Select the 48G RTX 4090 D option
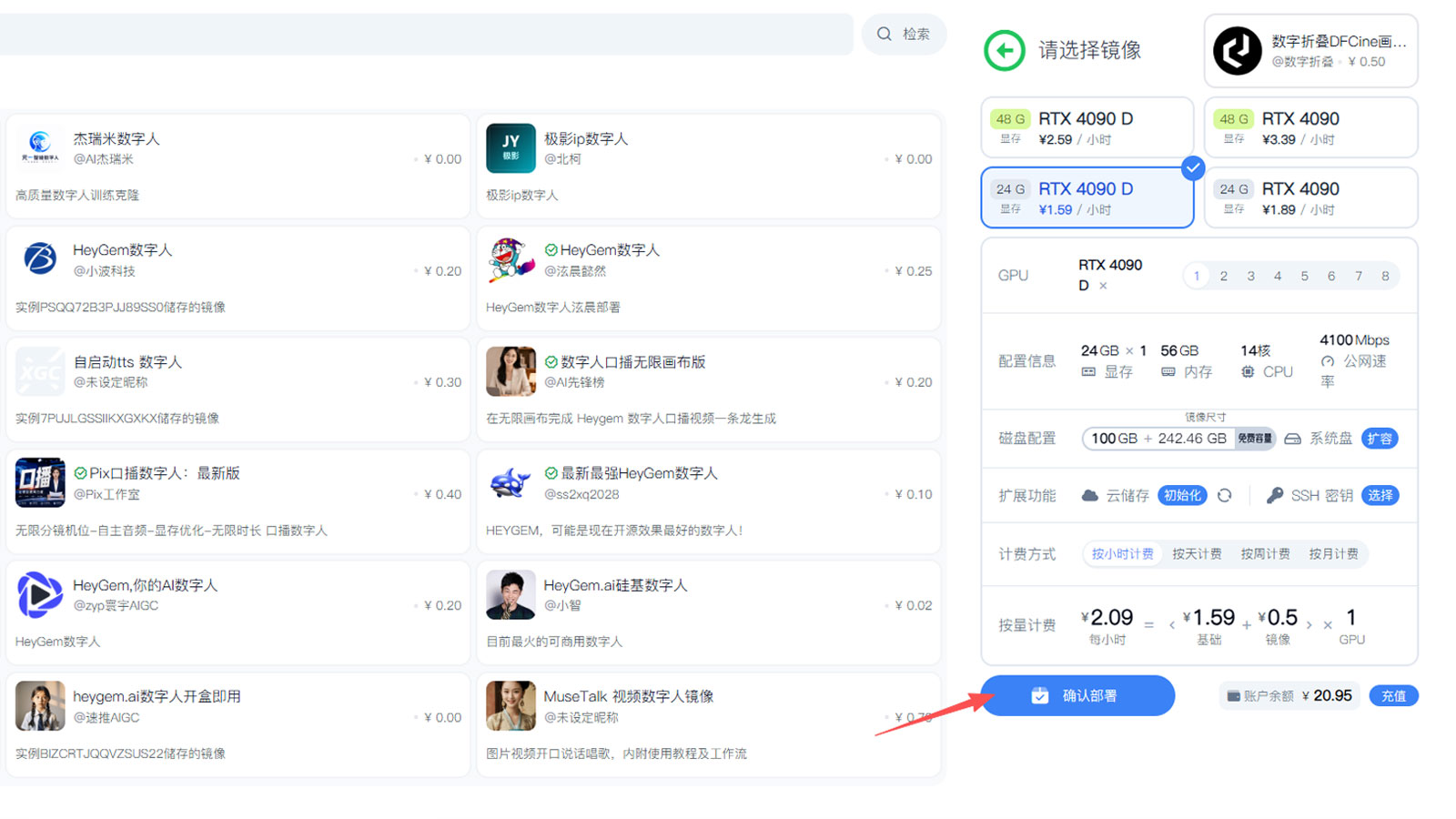1456x819 pixels. click(x=1087, y=127)
